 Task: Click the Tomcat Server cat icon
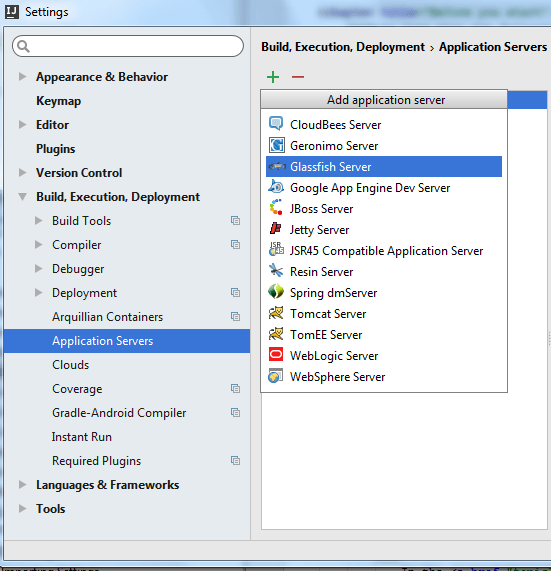(276, 313)
